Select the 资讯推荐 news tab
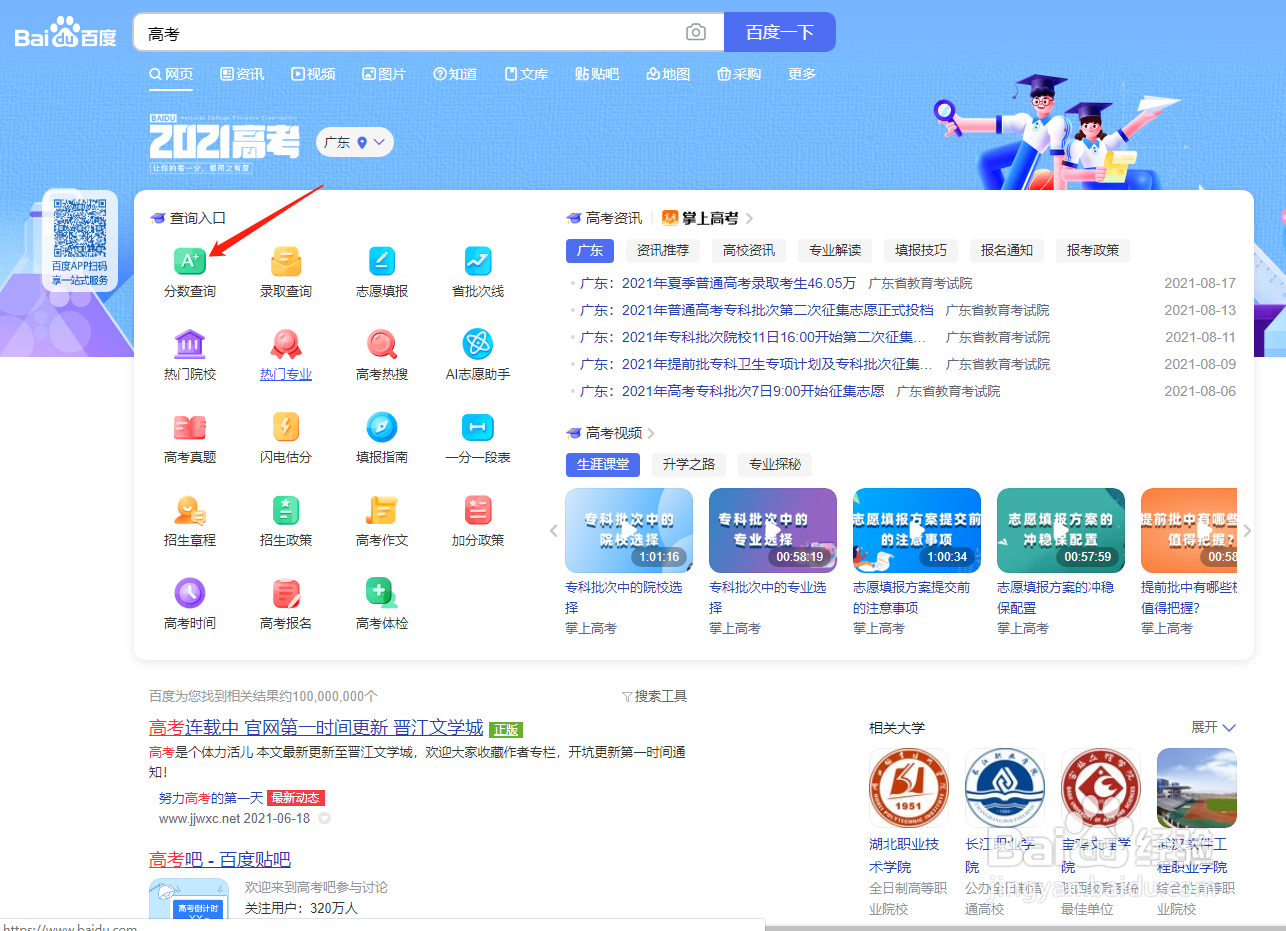 [663, 250]
